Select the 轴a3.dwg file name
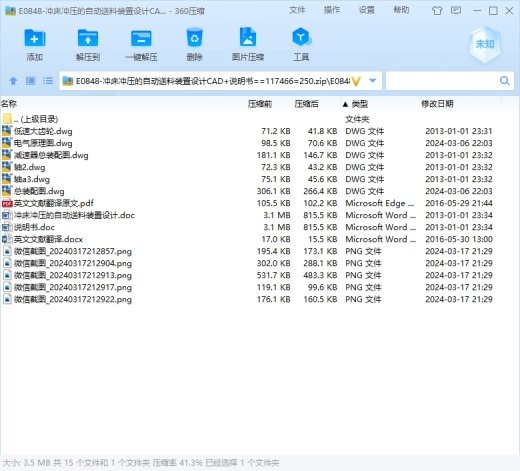The height and width of the screenshot is (471, 520). 32,179
